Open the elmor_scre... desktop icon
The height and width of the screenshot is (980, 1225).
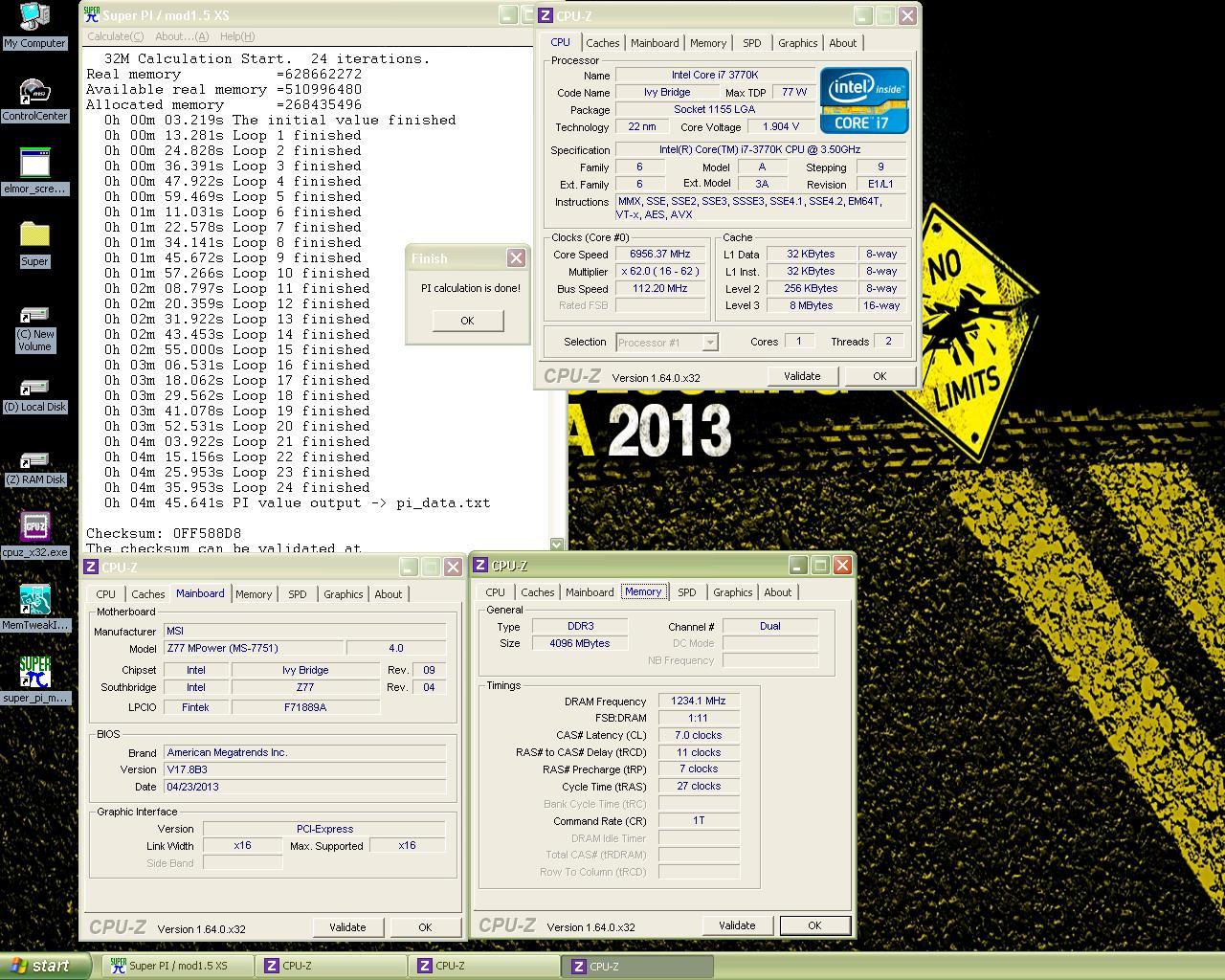coord(34,171)
